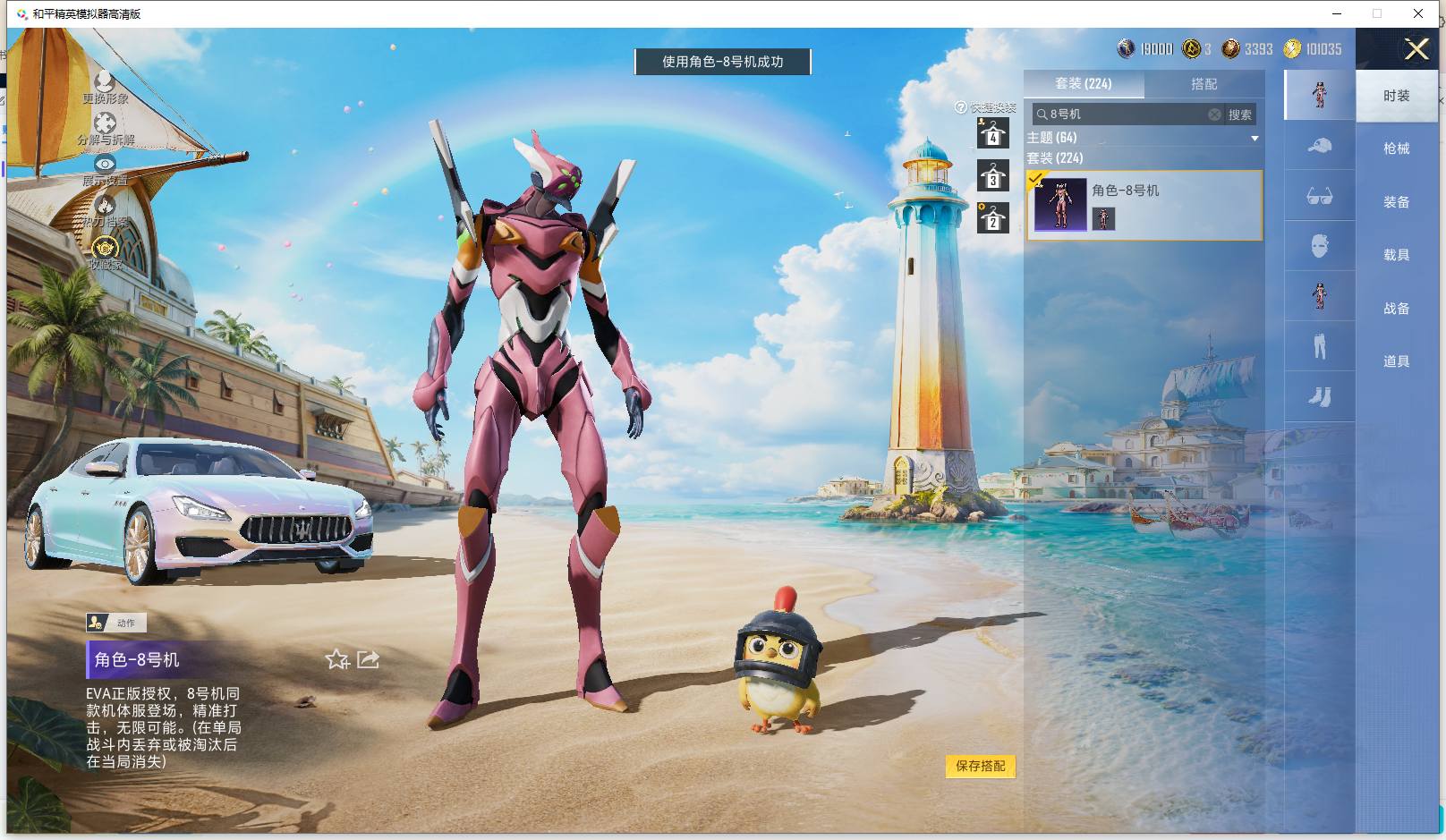
Task: Toggle the 展示设置 eye display settings
Action: [105, 164]
